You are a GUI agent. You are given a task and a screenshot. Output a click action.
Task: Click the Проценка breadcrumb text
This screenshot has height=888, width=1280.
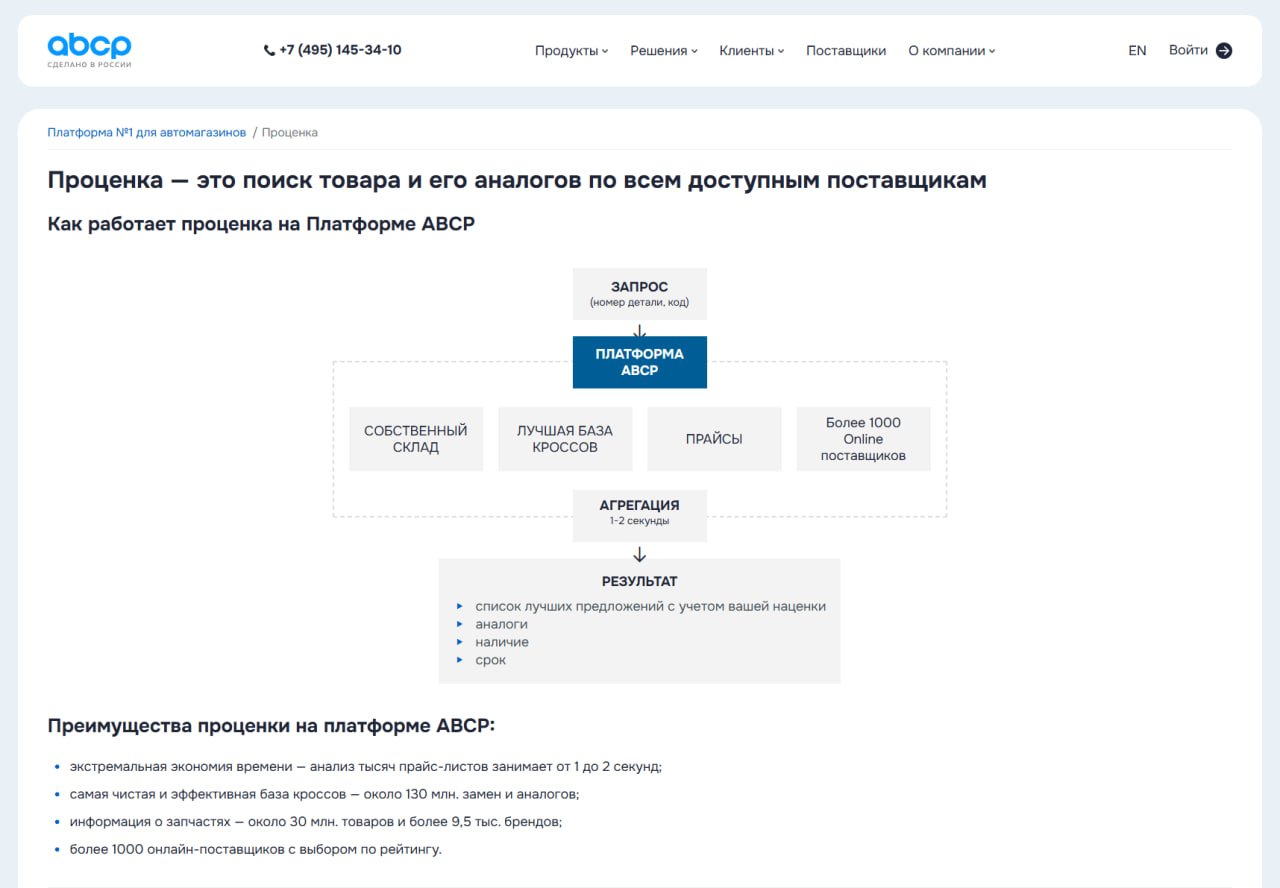point(290,132)
